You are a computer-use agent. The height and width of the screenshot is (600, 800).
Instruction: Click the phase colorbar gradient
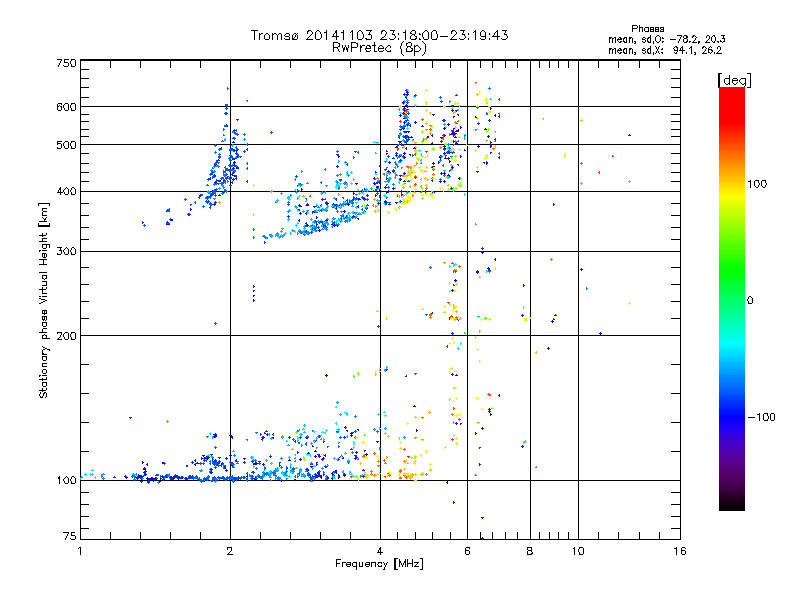click(x=732, y=299)
